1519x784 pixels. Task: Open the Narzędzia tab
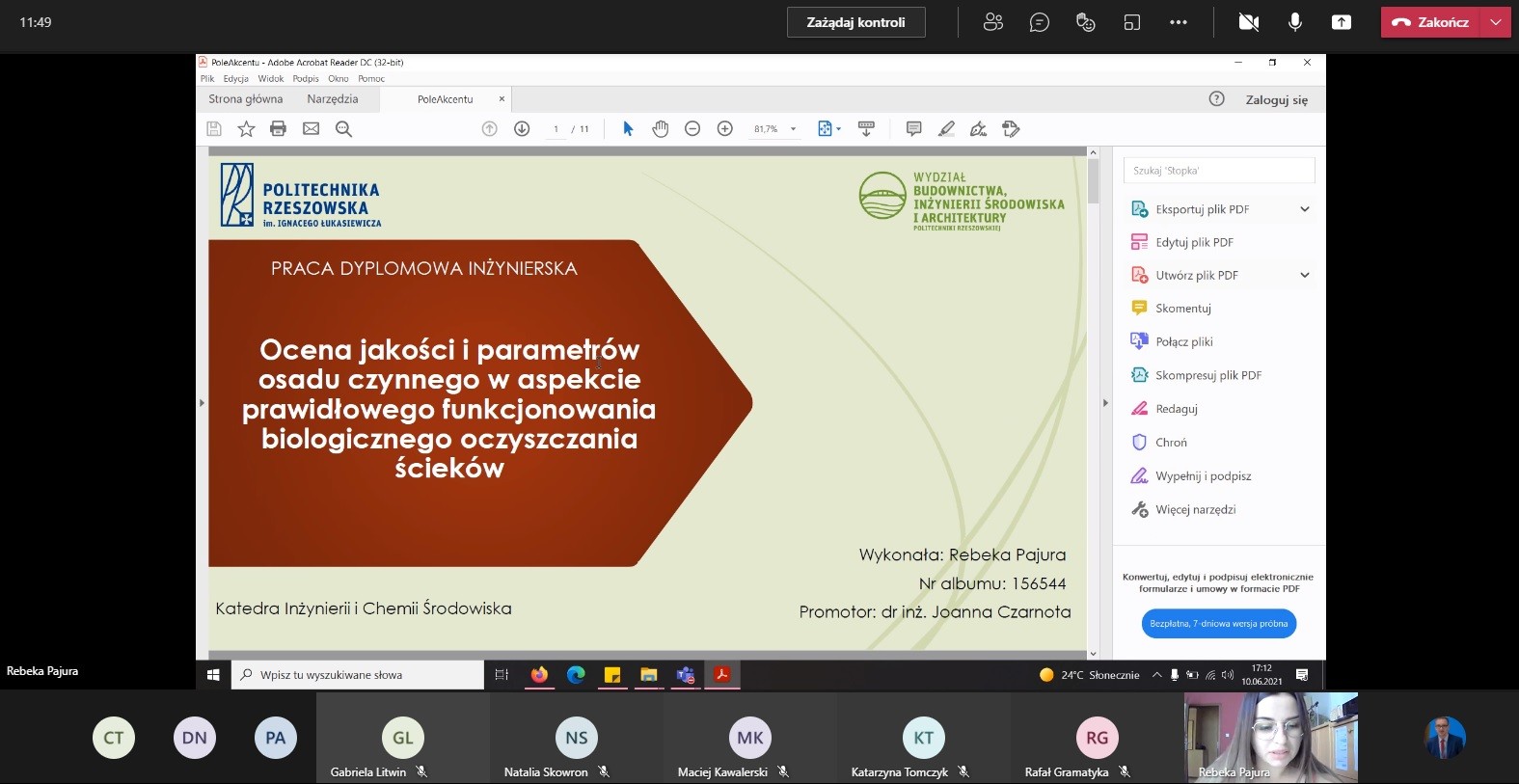(x=332, y=99)
